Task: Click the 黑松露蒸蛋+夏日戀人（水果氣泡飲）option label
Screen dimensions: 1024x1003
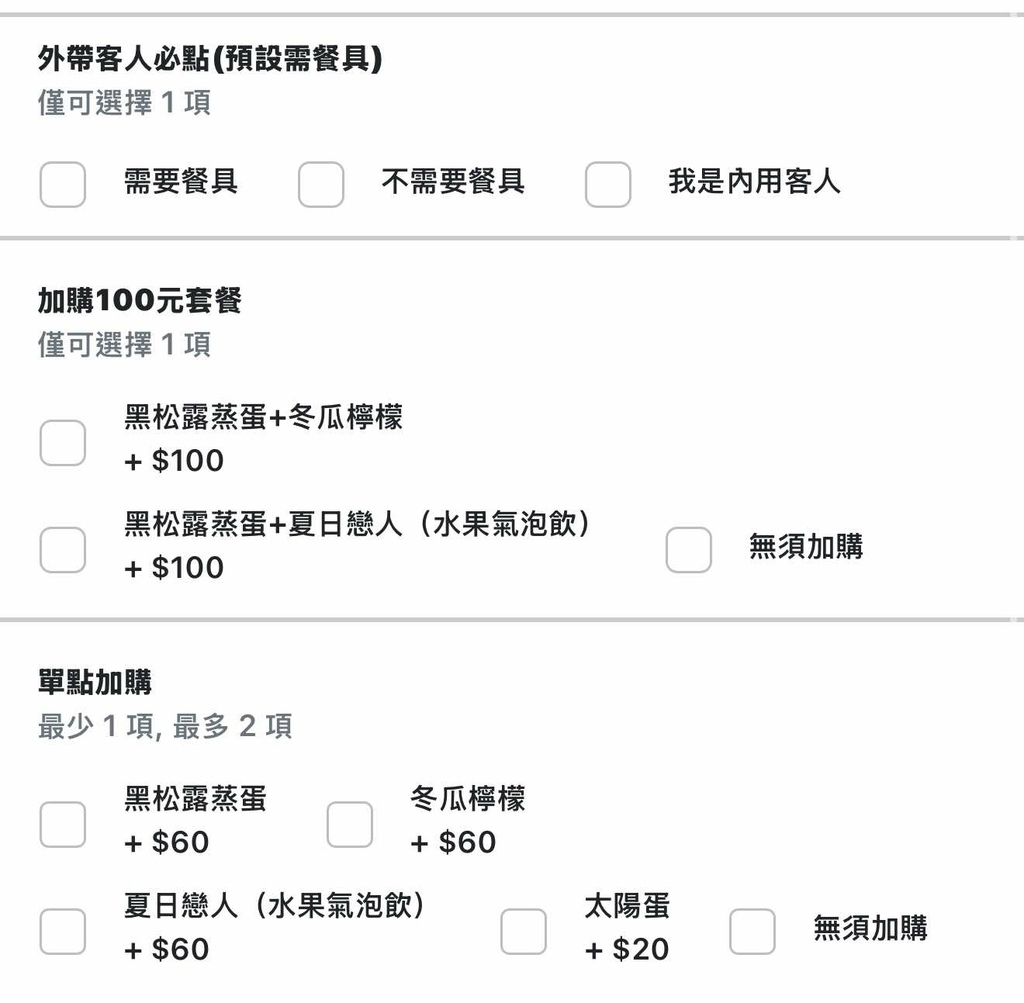Action: point(358,523)
